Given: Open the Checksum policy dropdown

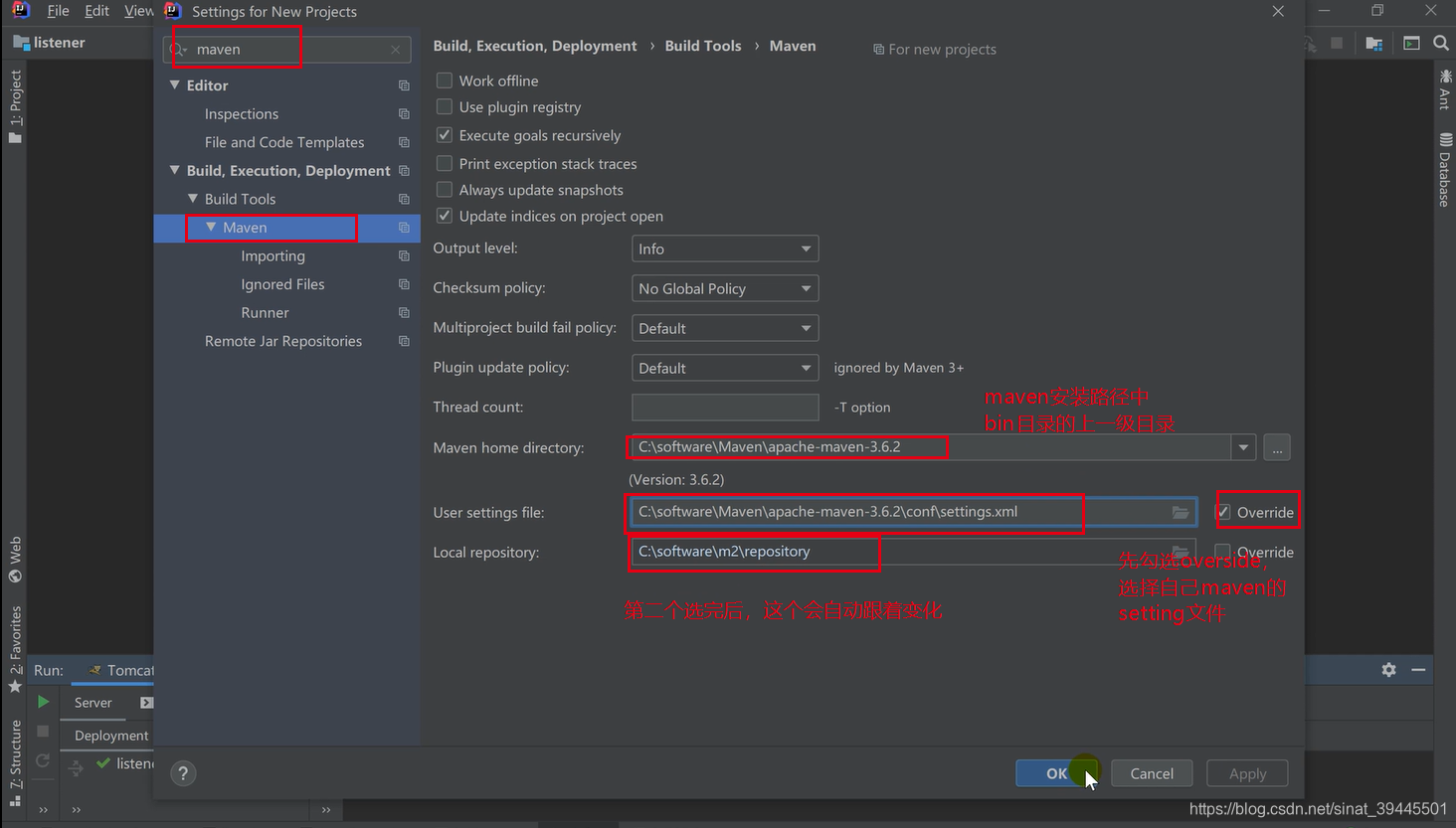Looking at the screenshot, I should 725,288.
